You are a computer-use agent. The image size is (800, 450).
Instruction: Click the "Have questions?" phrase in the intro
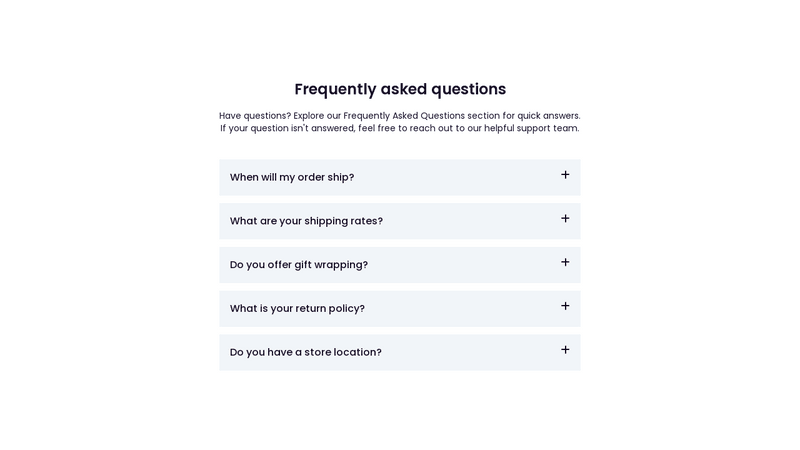(255, 116)
